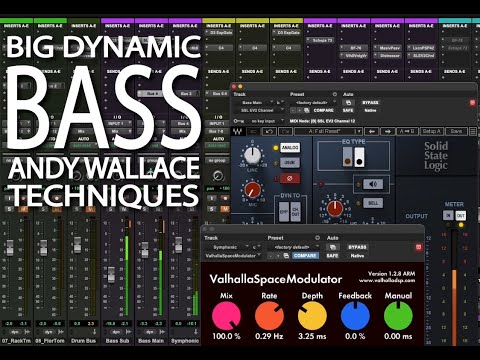Click COMPARE in the SSL plugin window

(323, 110)
